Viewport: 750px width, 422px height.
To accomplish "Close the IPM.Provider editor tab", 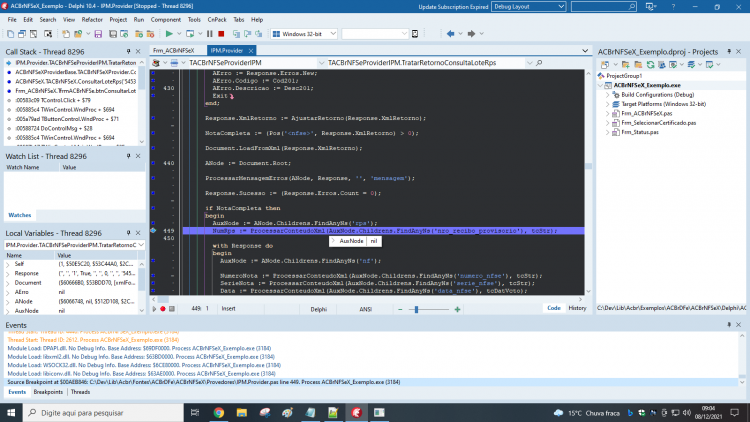I will [x=250, y=51].
